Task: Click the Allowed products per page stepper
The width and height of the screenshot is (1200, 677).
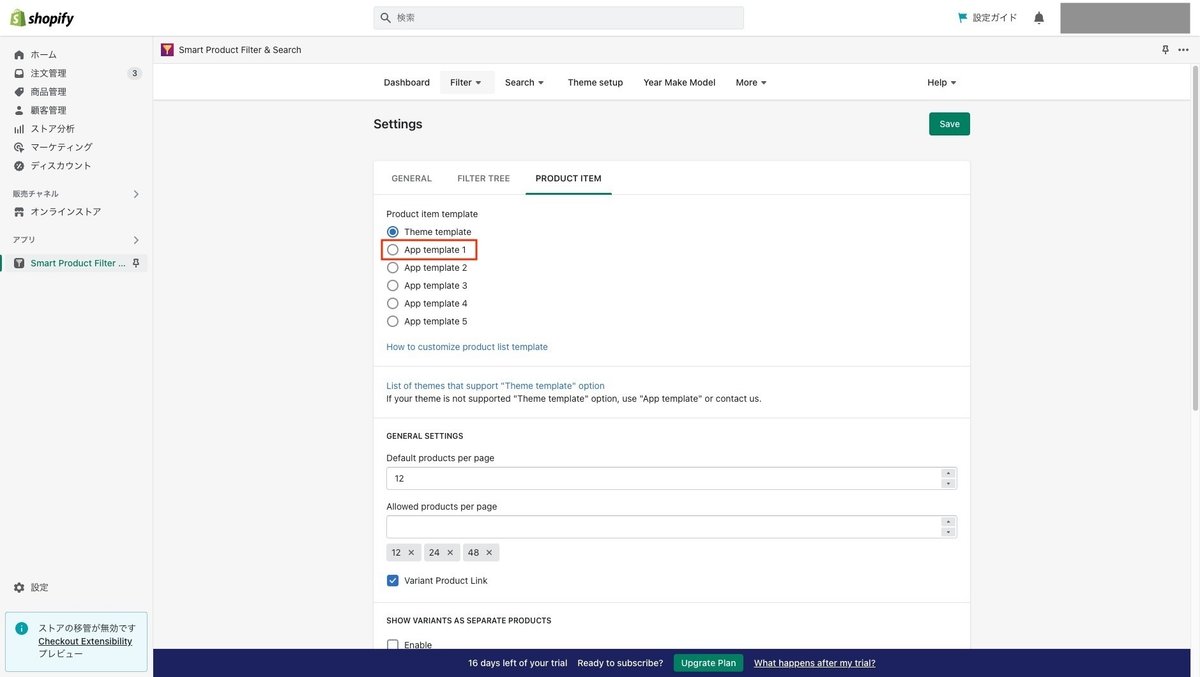Action: pos(948,527)
